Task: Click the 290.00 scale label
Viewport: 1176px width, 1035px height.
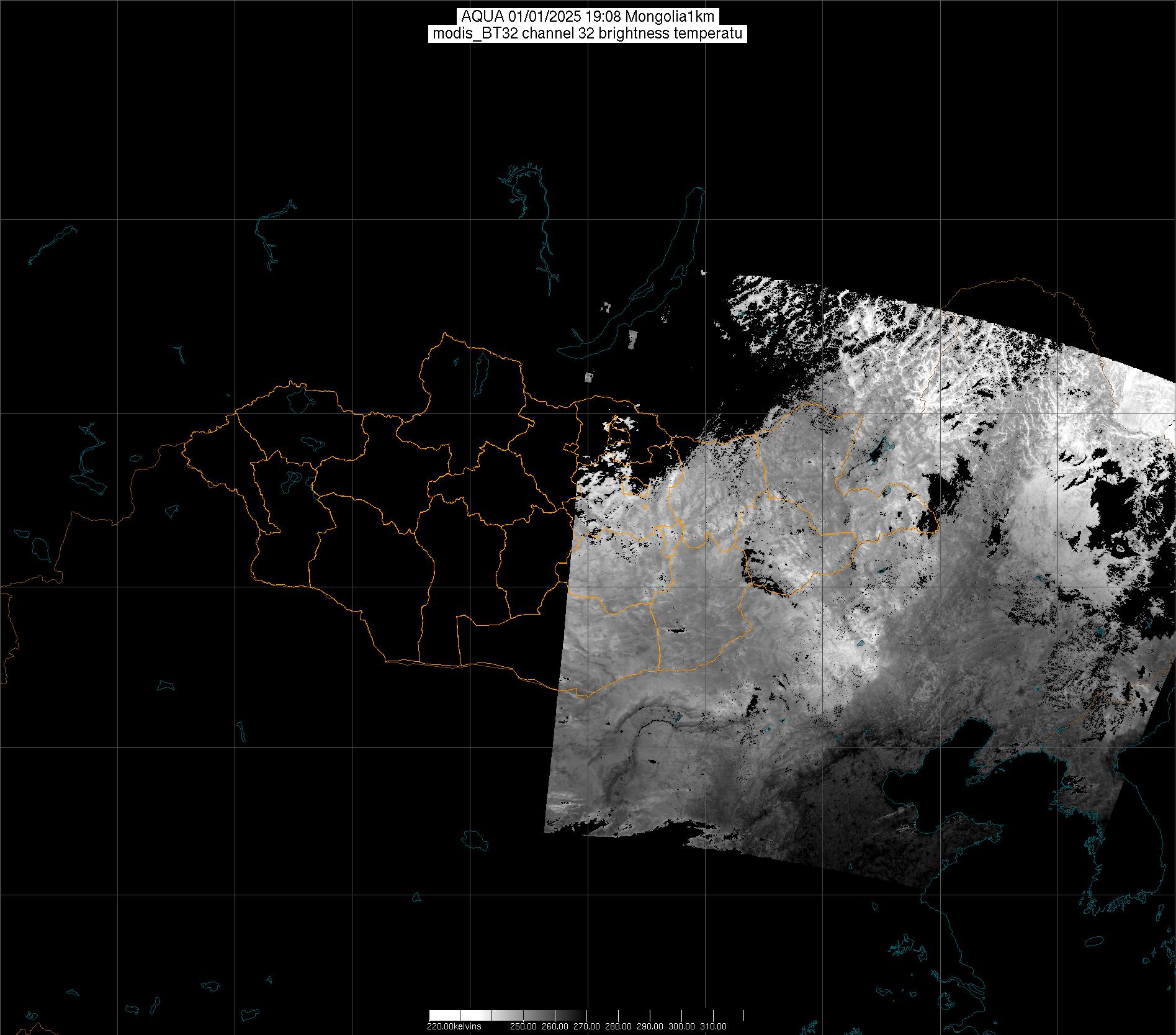Action: 650,1026
